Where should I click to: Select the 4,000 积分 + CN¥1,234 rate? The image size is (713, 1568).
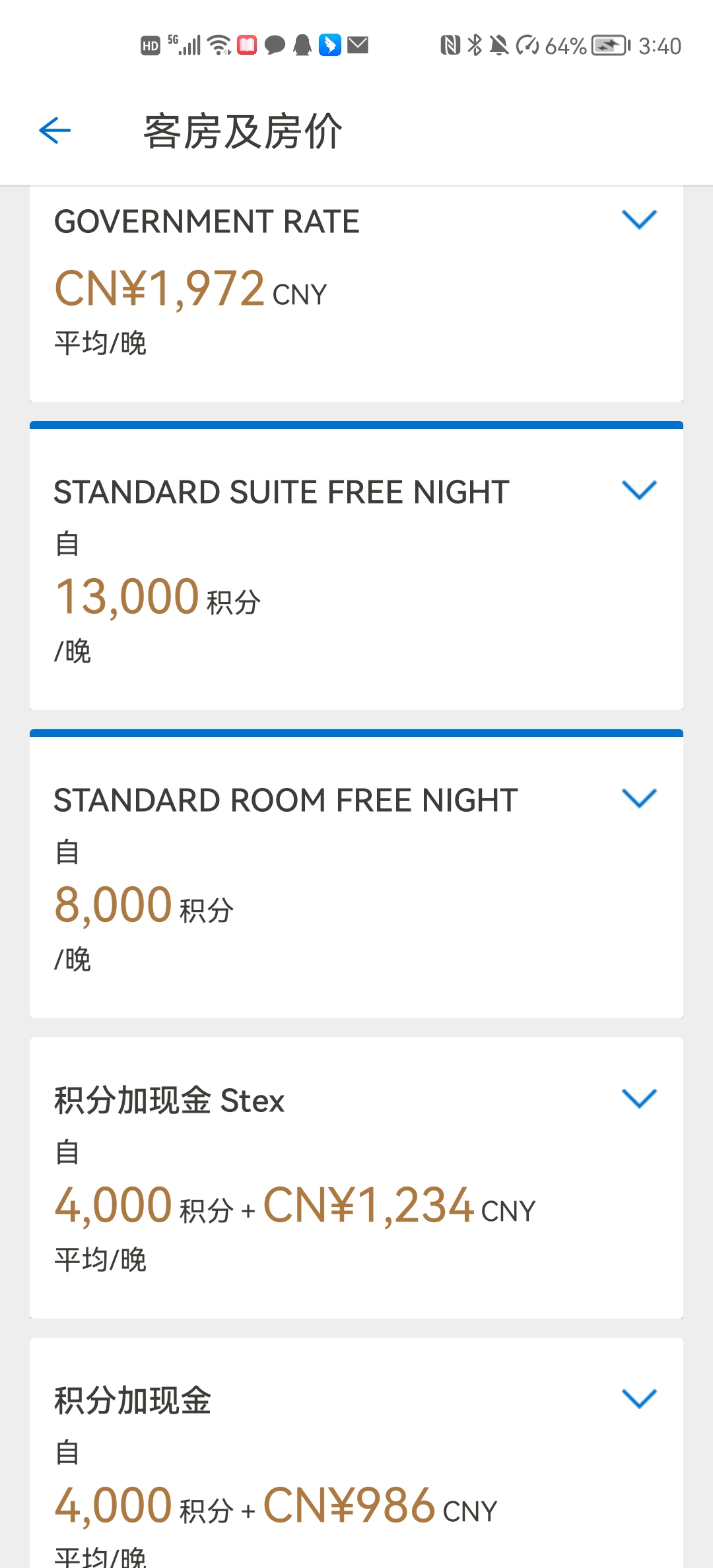click(x=294, y=1205)
